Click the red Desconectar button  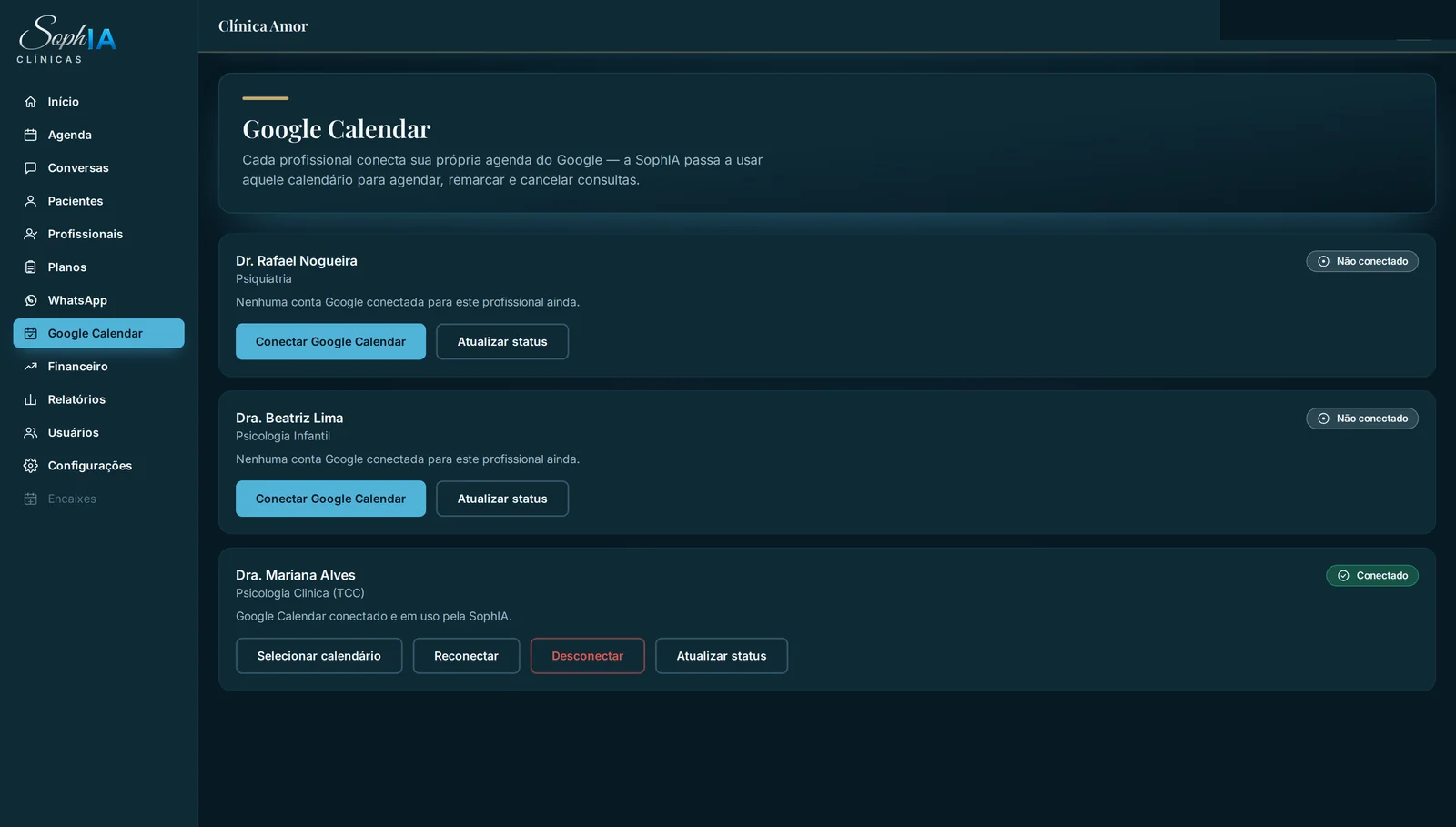[x=588, y=656]
